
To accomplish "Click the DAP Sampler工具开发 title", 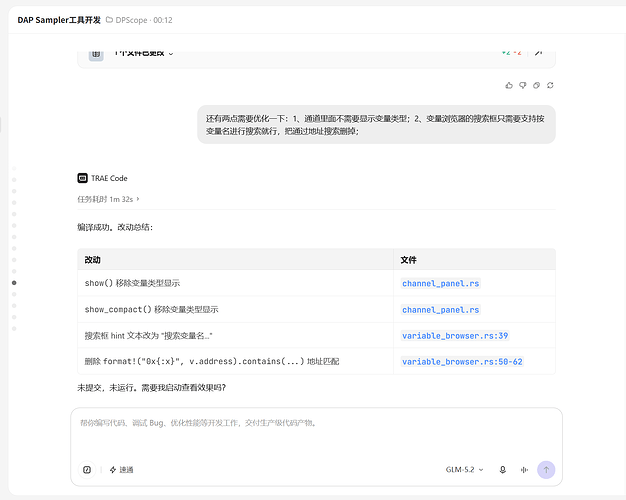I will click(59, 20).
